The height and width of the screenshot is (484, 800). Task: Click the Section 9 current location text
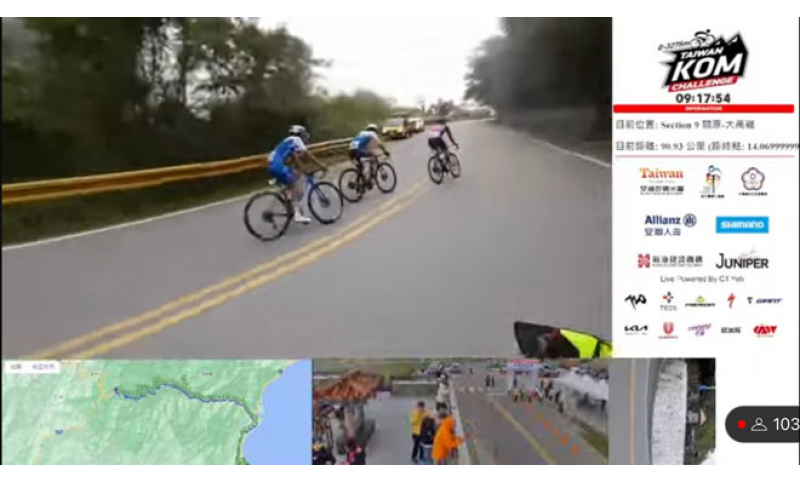tap(685, 124)
